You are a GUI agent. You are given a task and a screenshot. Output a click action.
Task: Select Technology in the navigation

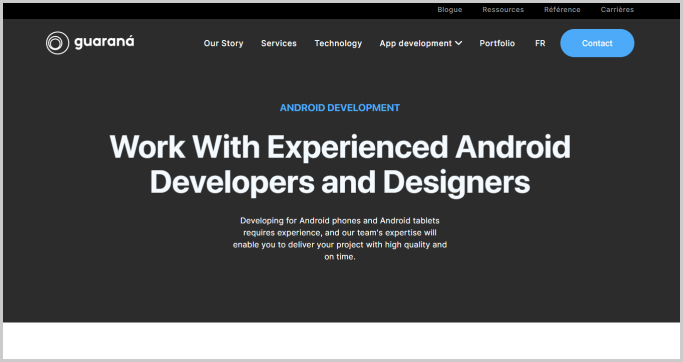pos(338,43)
